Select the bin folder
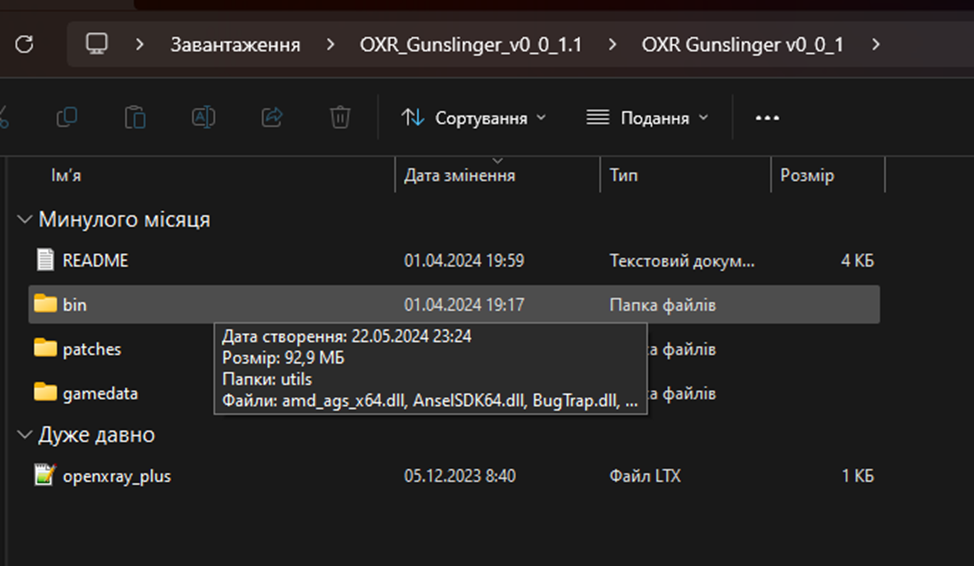Viewport: 974px width, 566px height. tap(453, 304)
